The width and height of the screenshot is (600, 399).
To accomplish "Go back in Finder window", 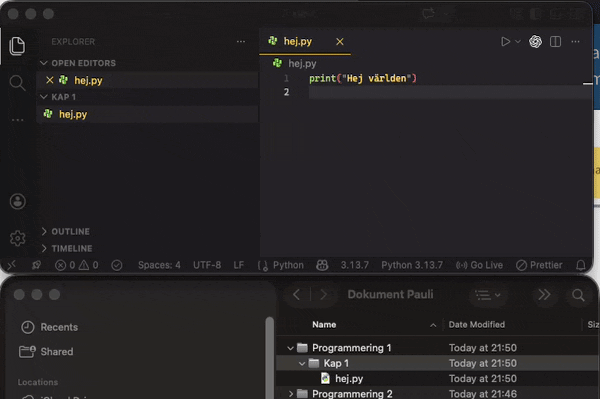I will [296, 295].
